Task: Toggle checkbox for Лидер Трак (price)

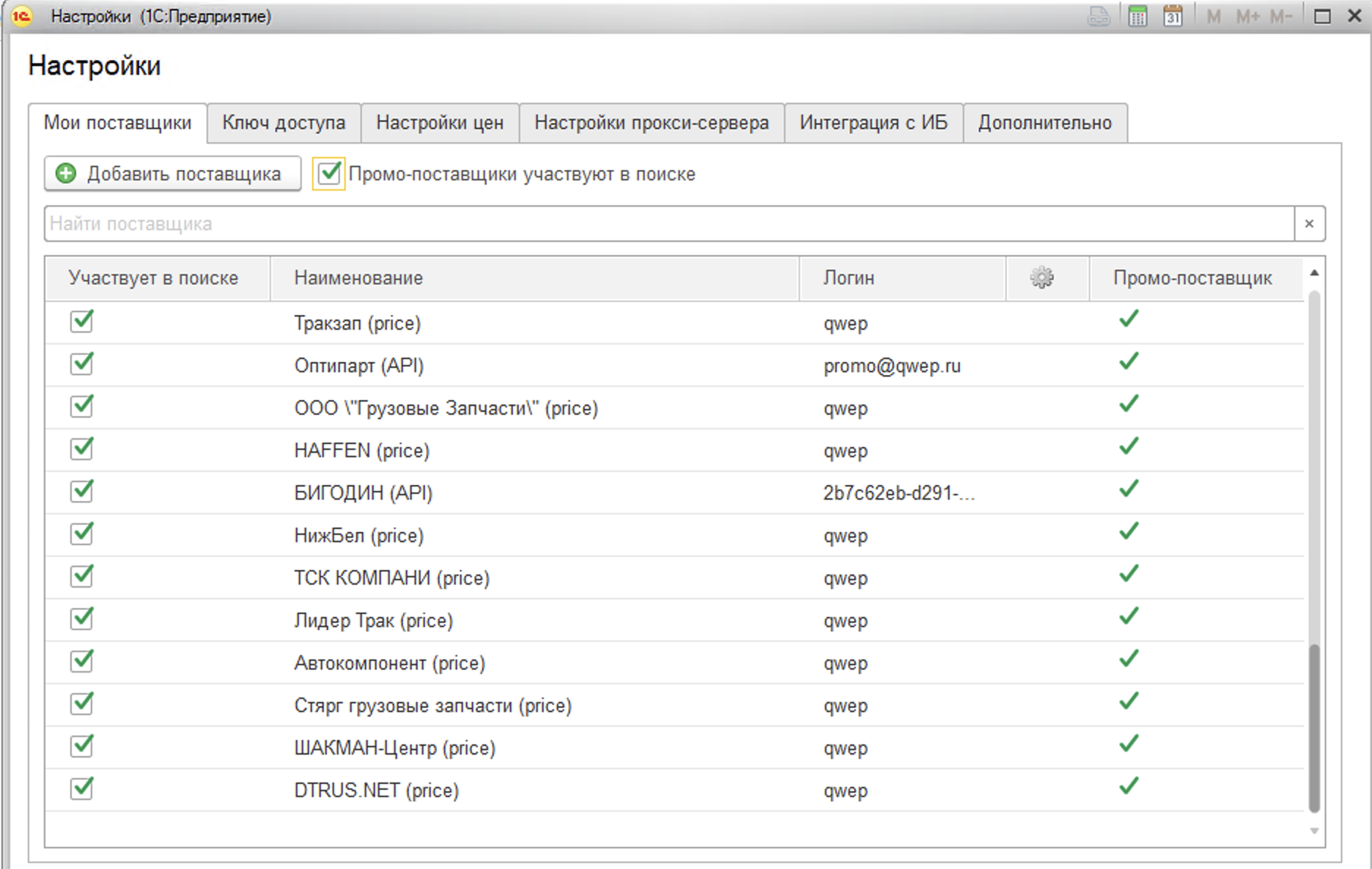Action: click(82, 618)
